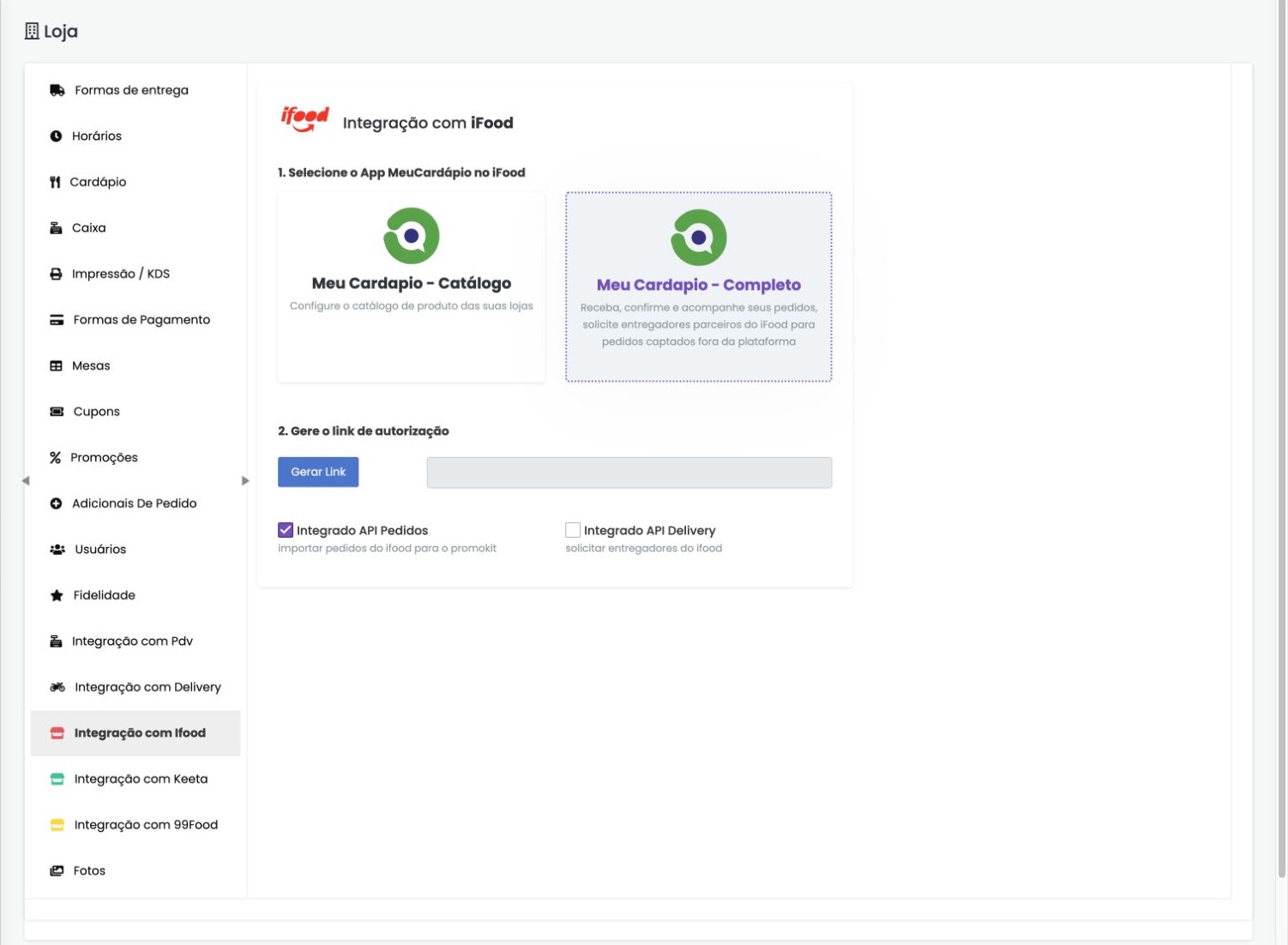This screenshot has width=1288, height=945.
Task: Click the Gerar Link button
Action: tap(318, 472)
